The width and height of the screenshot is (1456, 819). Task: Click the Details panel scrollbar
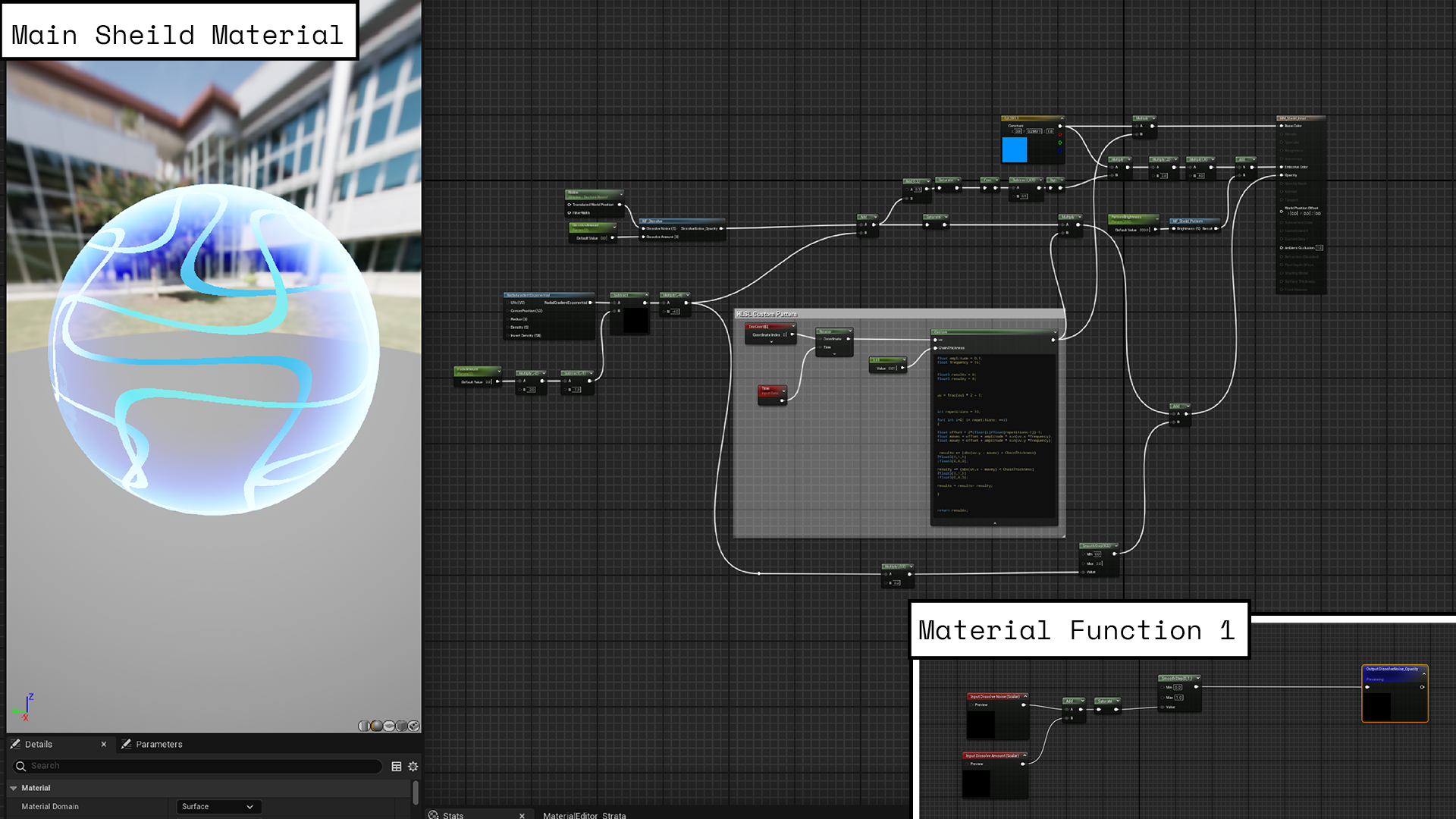click(x=416, y=793)
